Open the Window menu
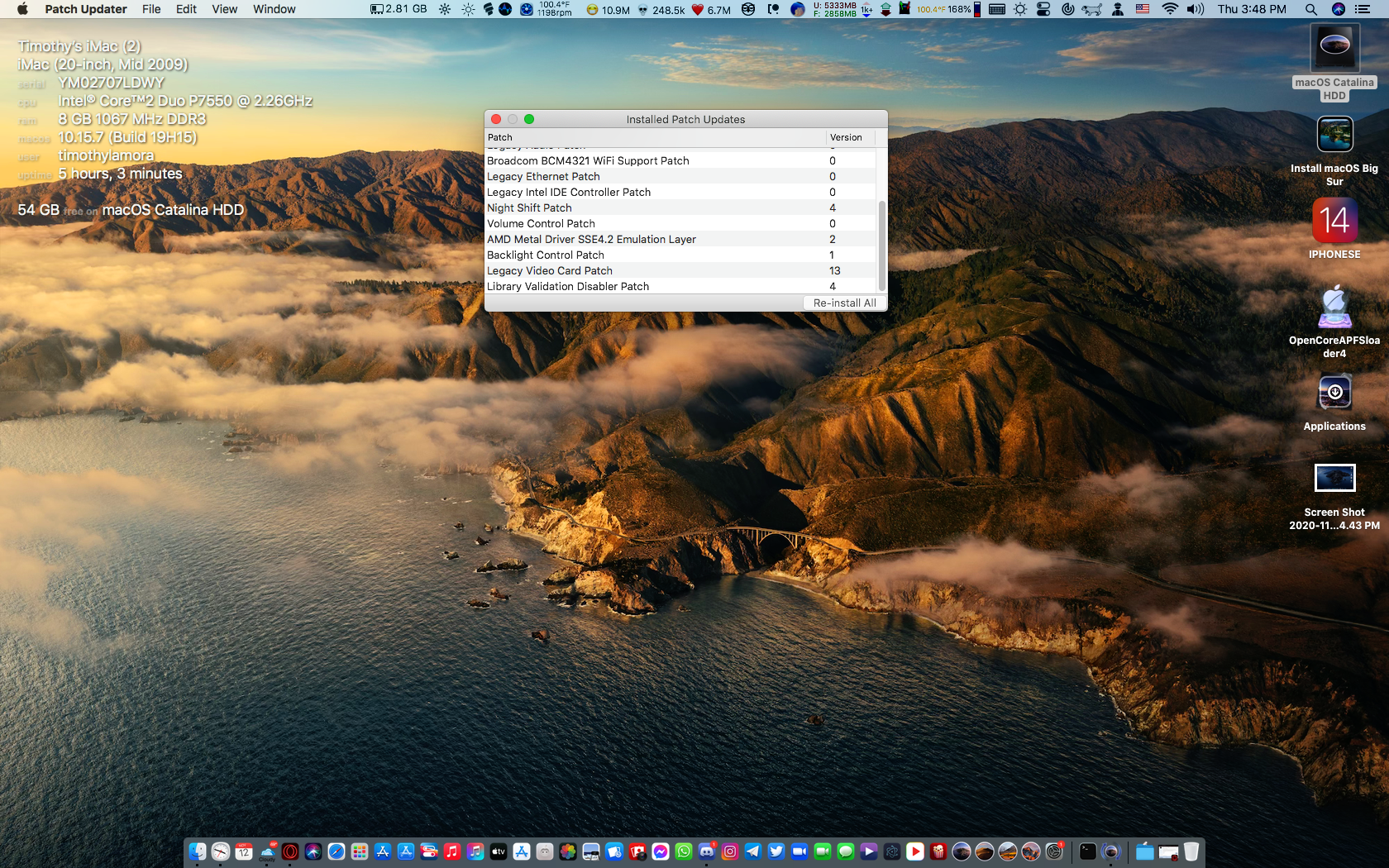The width and height of the screenshot is (1389, 868). click(x=274, y=9)
